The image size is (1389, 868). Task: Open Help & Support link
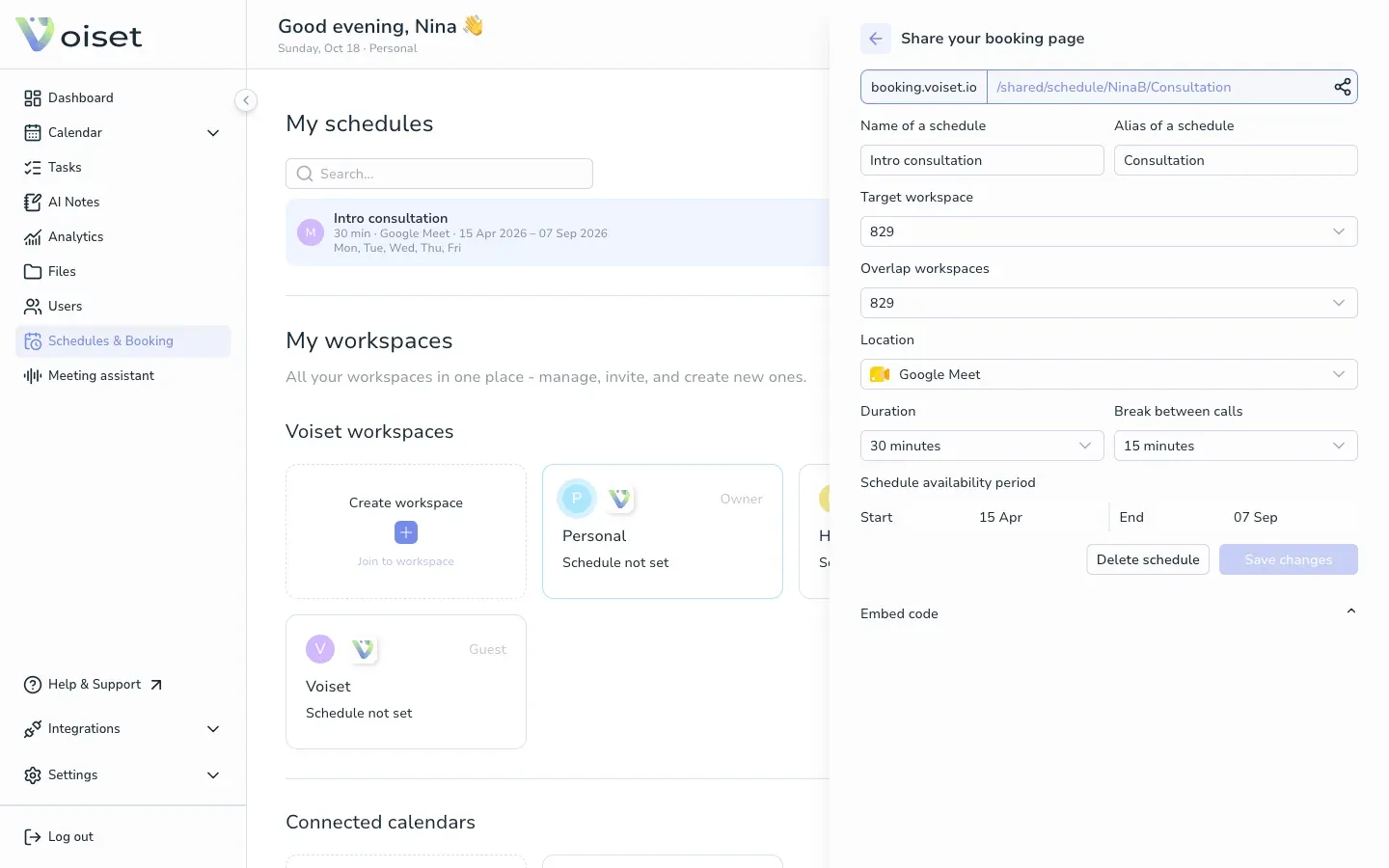[95, 684]
